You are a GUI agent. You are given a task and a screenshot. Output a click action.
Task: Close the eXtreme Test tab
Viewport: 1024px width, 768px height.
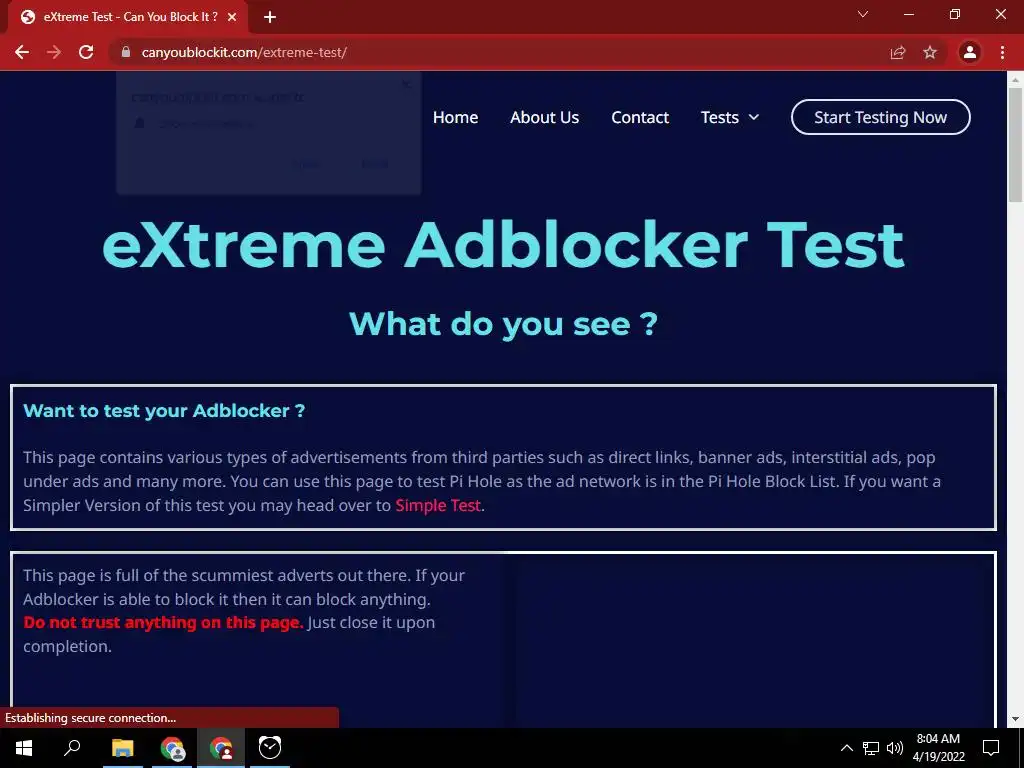click(x=232, y=17)
